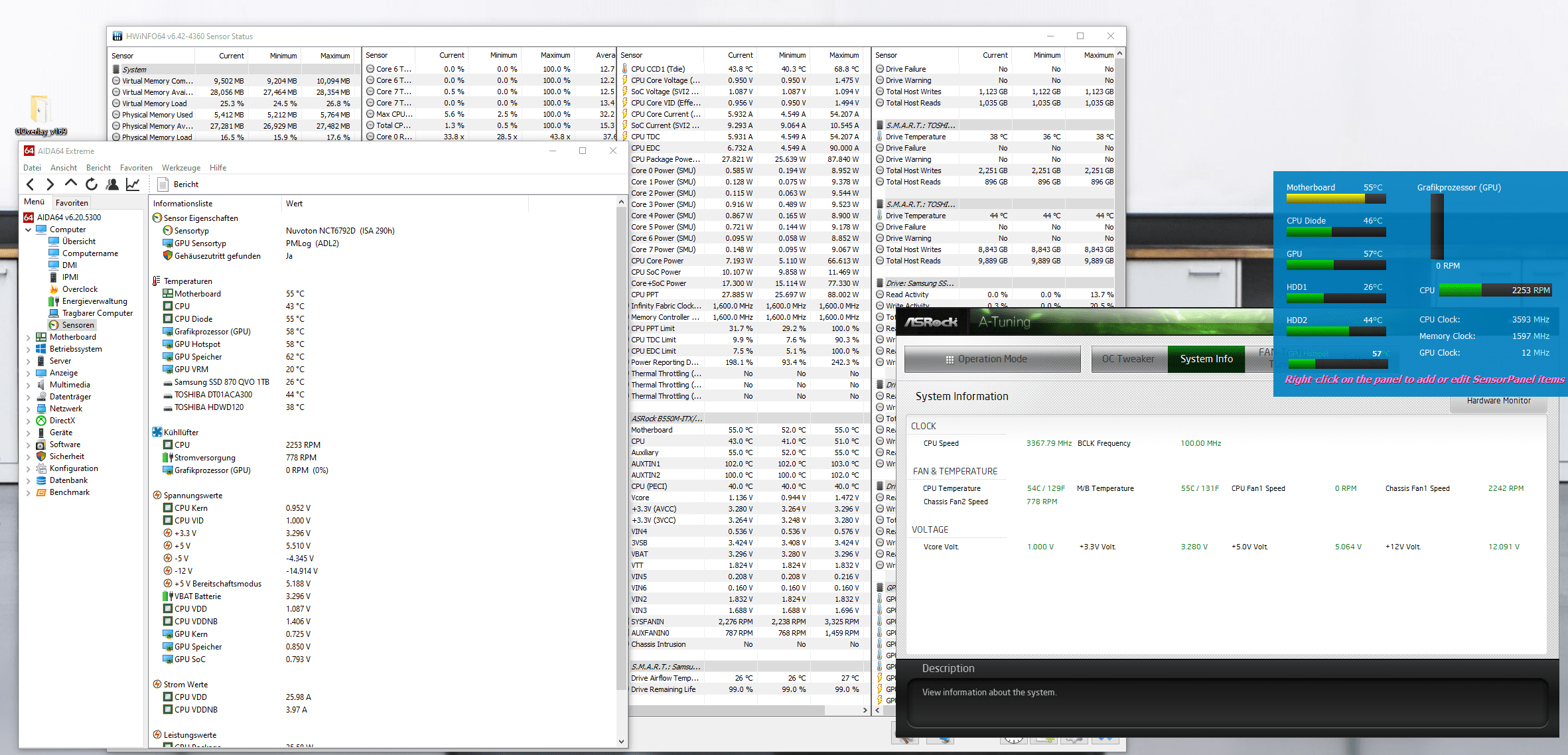Click the VBAT Batterie battery icon

coord(168,596)
